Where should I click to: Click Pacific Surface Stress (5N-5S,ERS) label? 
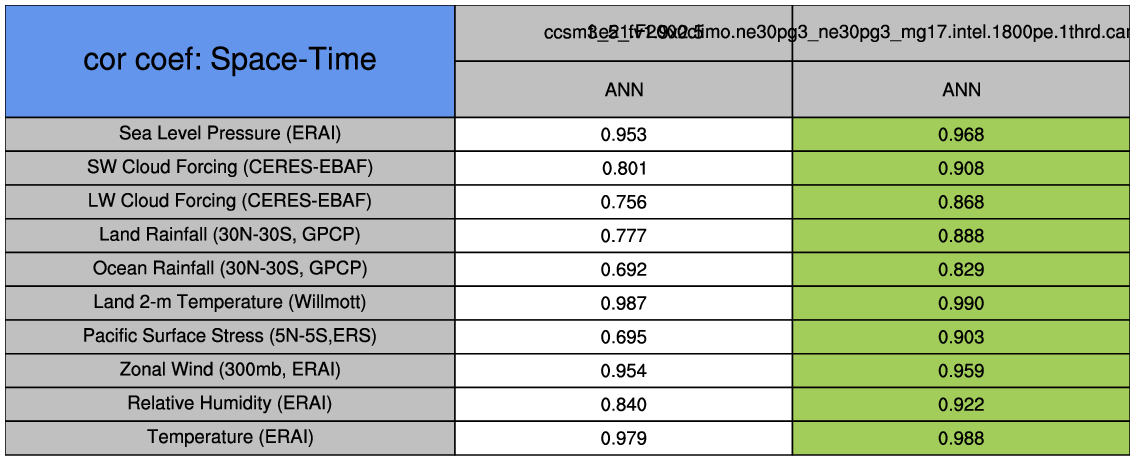point(230,336)
